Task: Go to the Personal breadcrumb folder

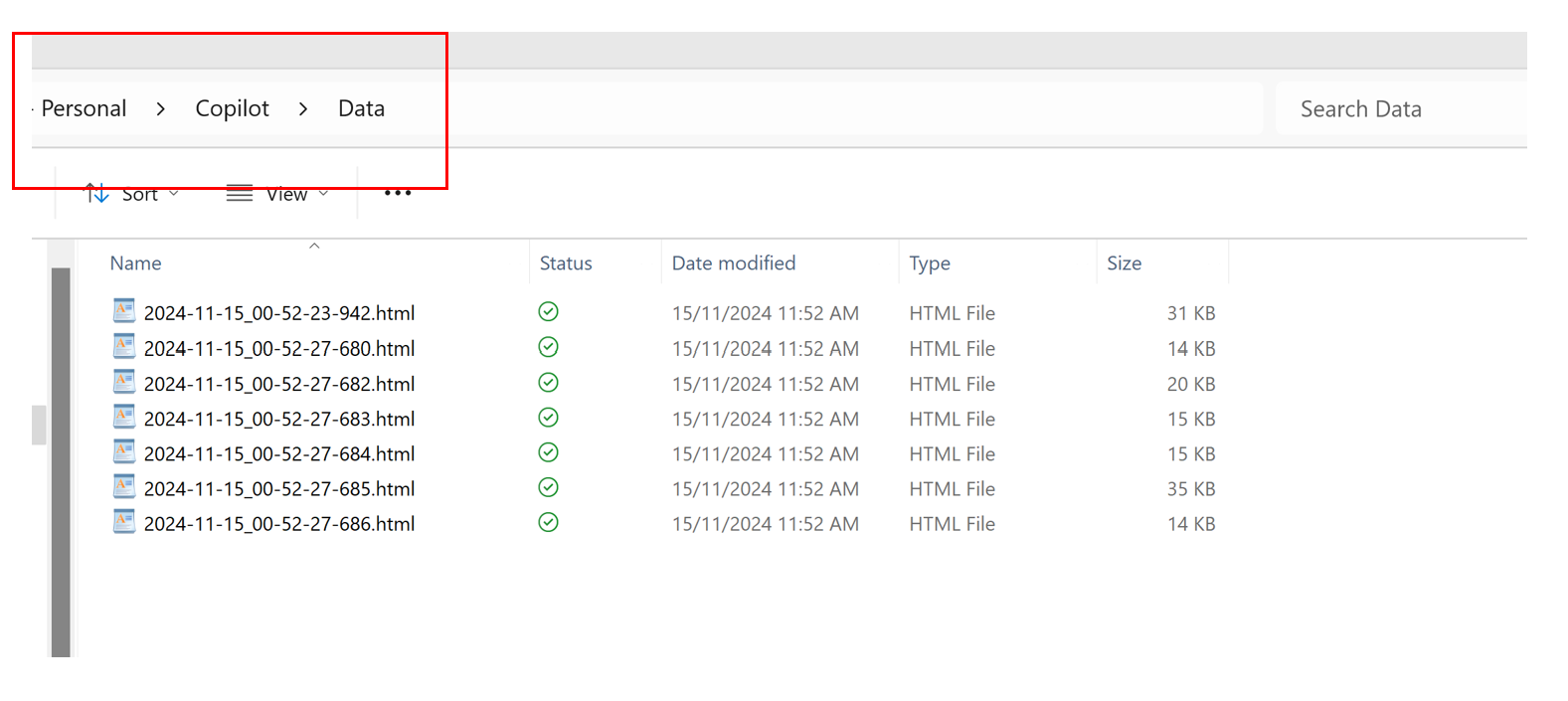Action: point(84,108)
